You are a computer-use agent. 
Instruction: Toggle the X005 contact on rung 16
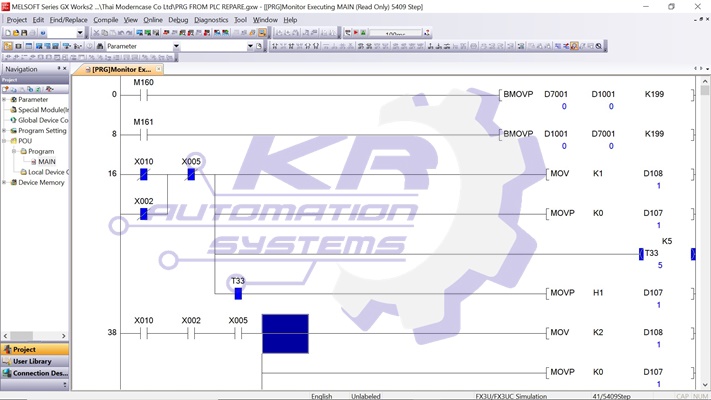(191, 174)
